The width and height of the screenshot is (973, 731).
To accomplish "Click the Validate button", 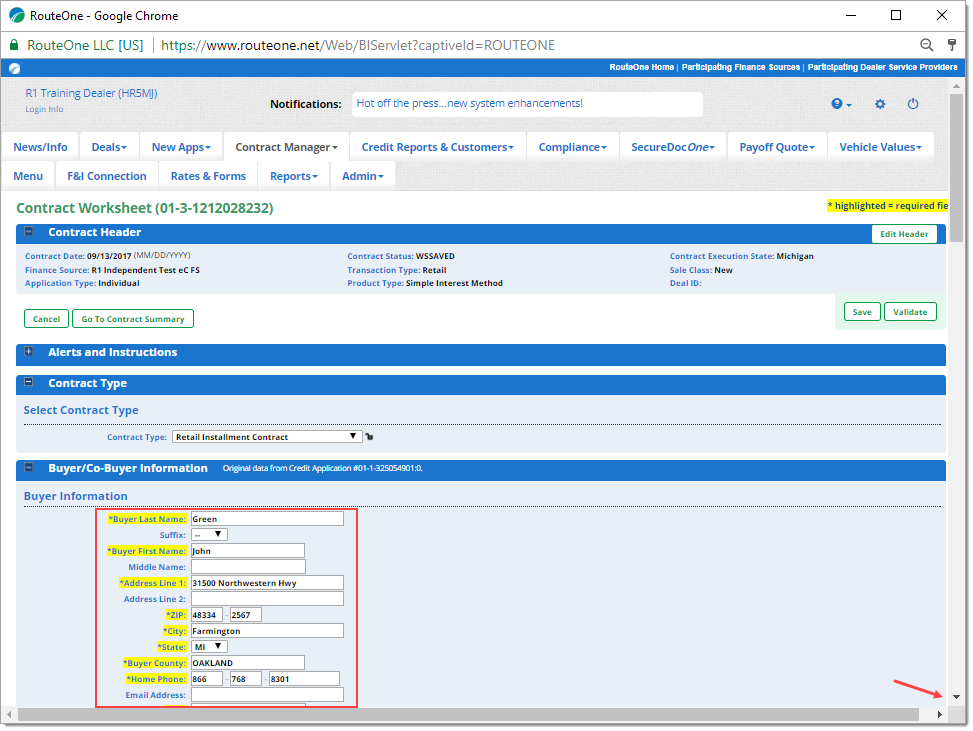I will pos(910,312).
